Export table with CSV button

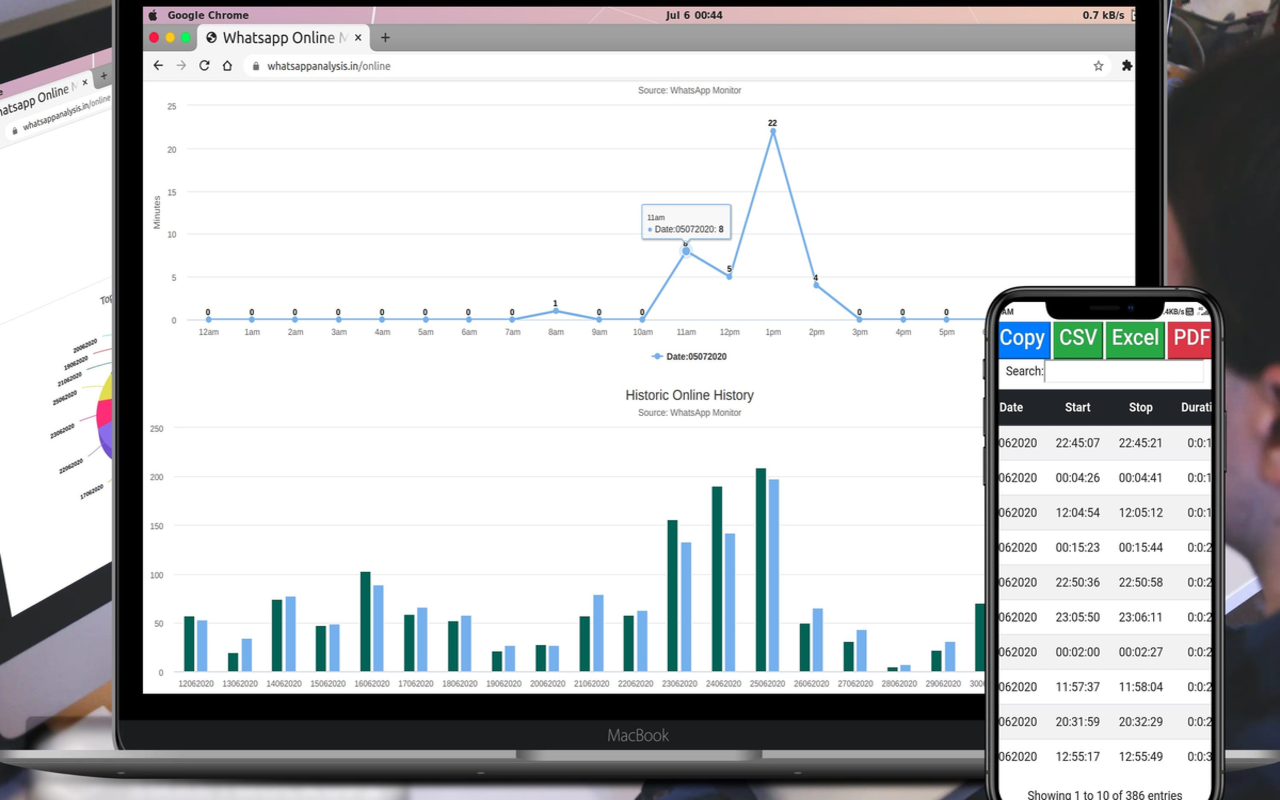point(1078,338)
